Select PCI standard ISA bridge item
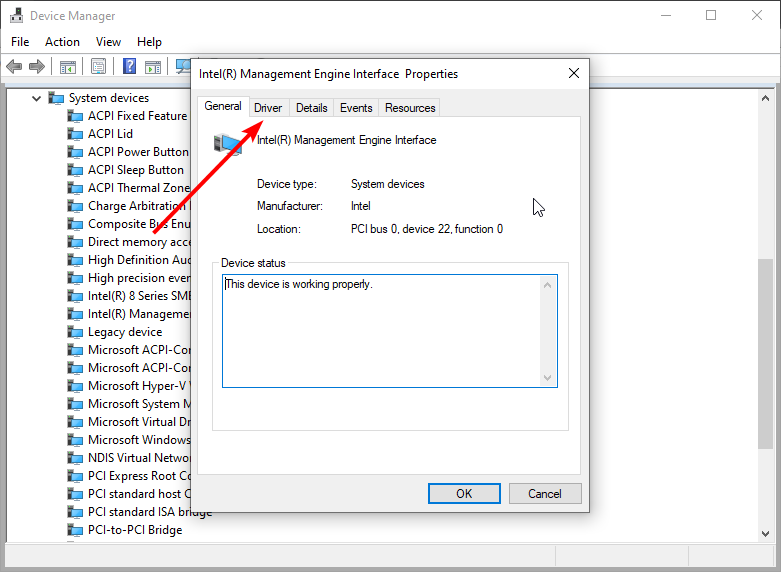 tap(149, 512)
